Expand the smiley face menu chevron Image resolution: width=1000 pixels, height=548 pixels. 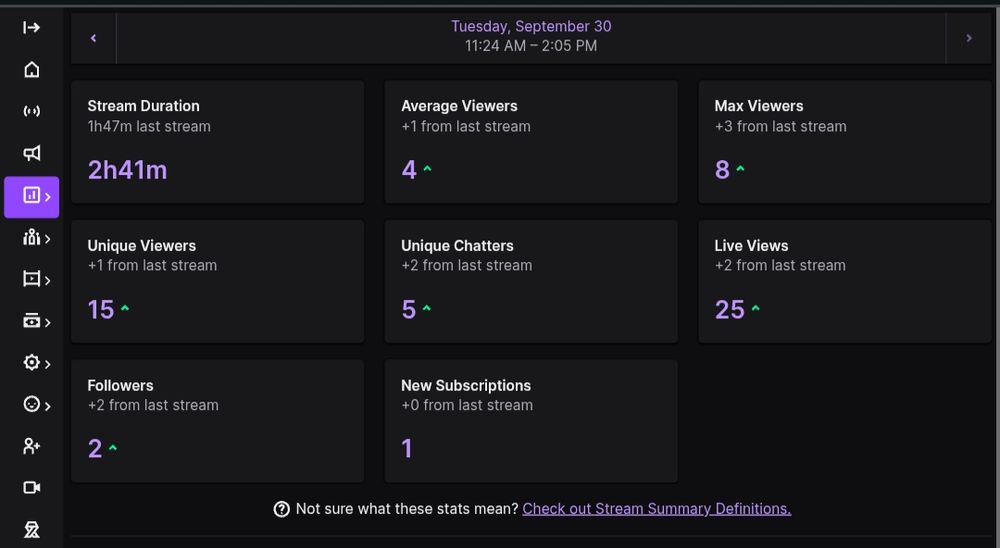point(47,405)
